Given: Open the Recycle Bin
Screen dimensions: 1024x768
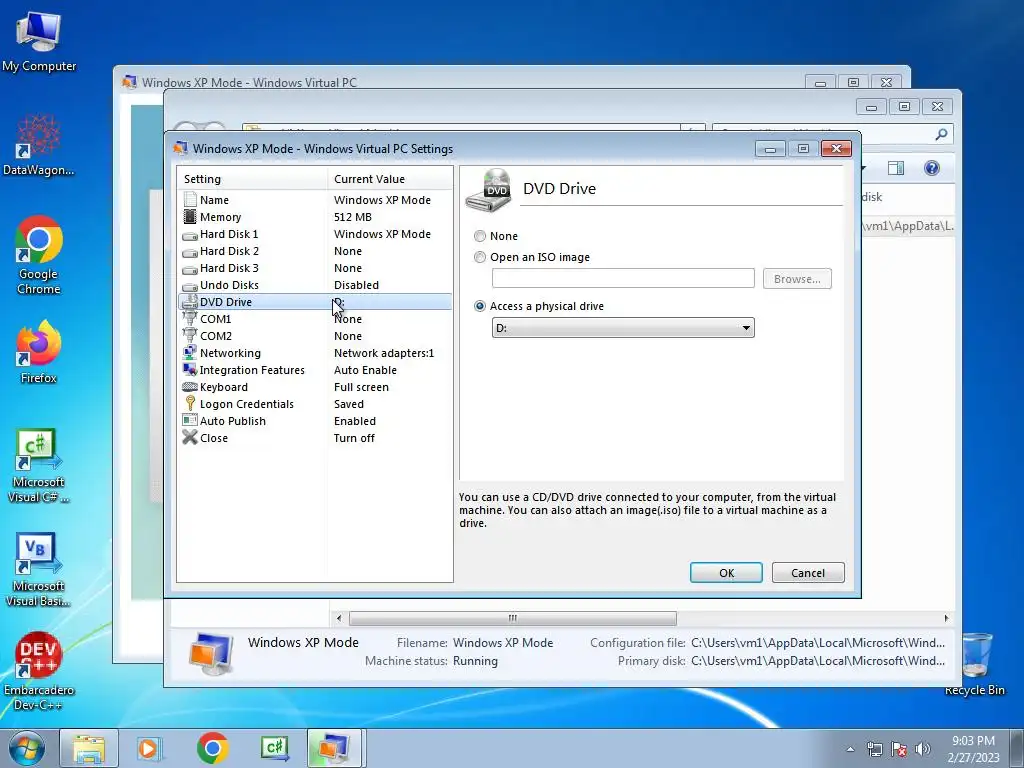Looking at the screenshot, I should pos(975,664).
